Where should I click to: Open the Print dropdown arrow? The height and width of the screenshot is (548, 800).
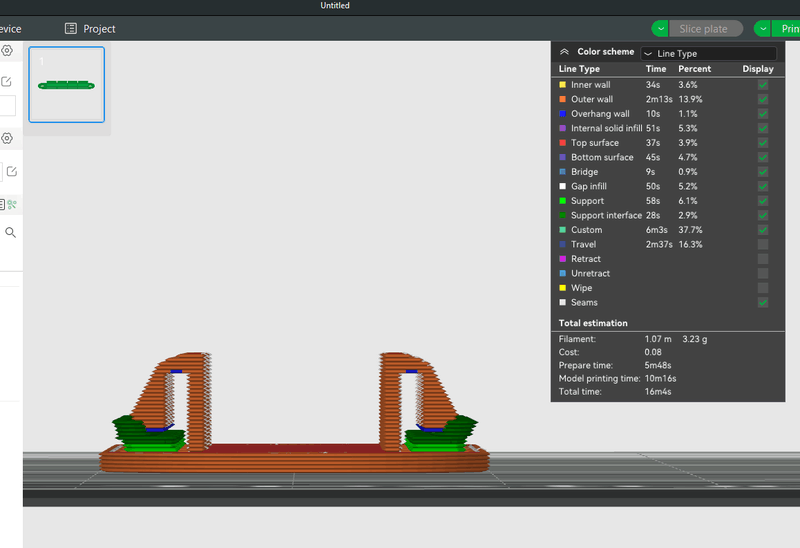762,29
